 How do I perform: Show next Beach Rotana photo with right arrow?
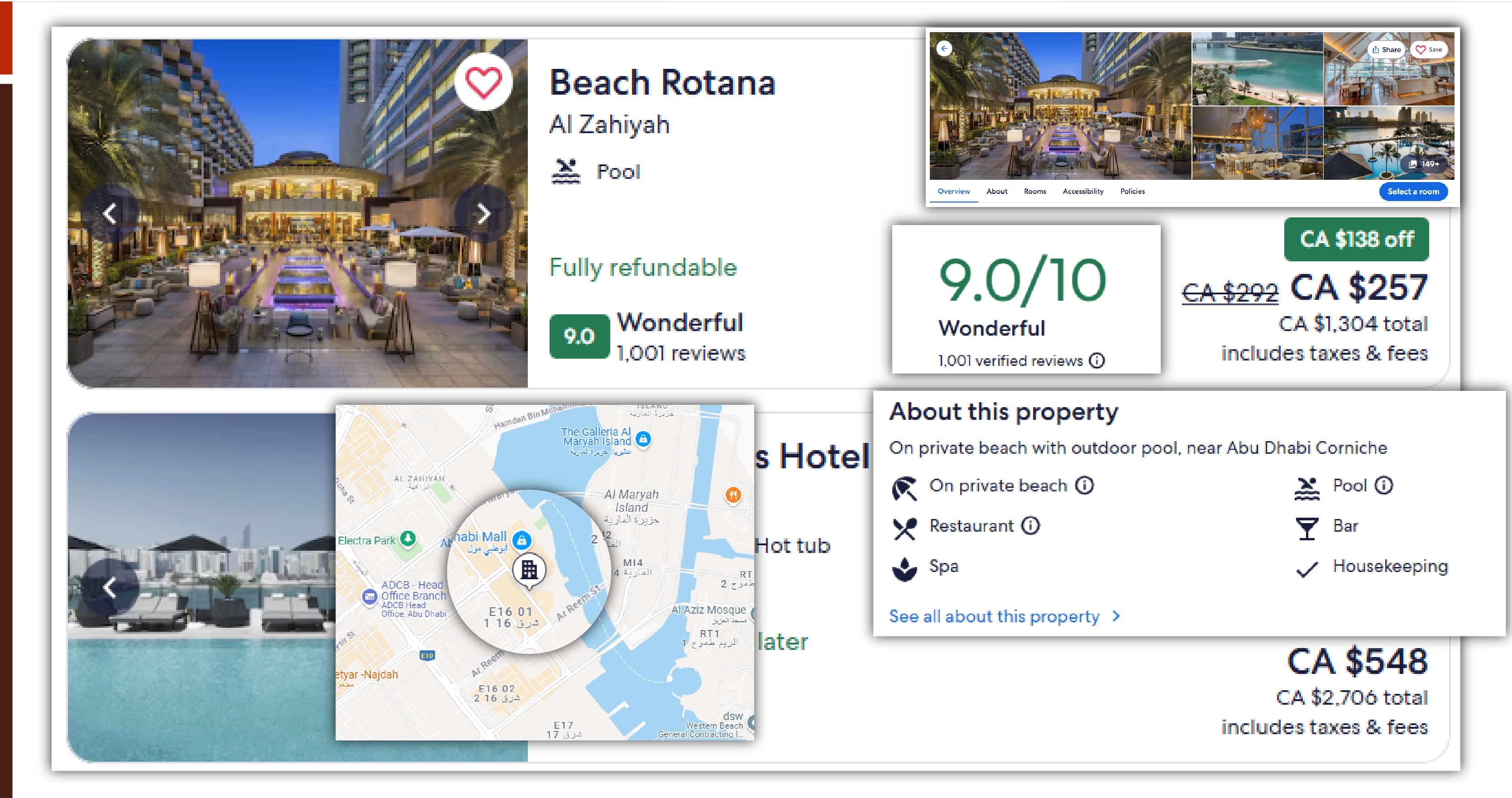(483, 214)
